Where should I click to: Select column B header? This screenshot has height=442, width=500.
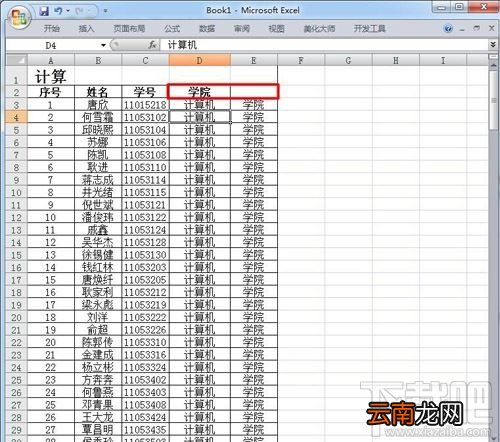coord(98,60)
